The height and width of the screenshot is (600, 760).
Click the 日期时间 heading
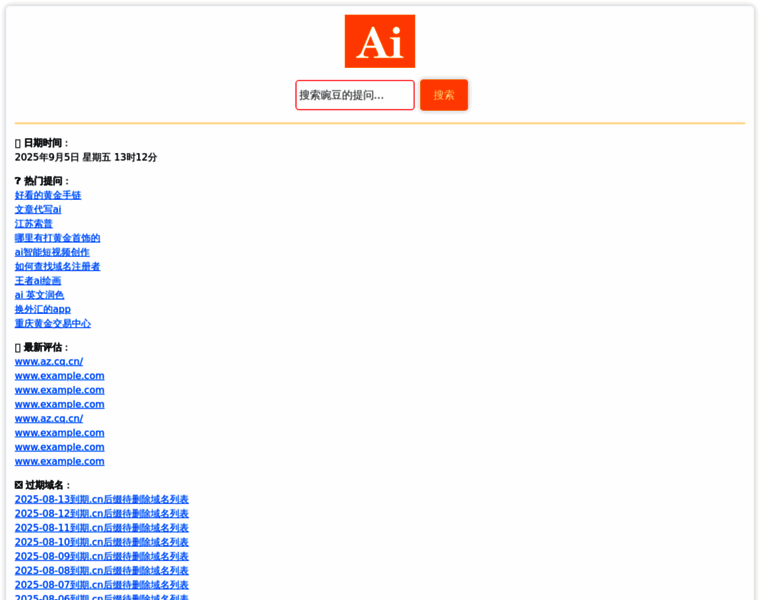coord(43,143)
